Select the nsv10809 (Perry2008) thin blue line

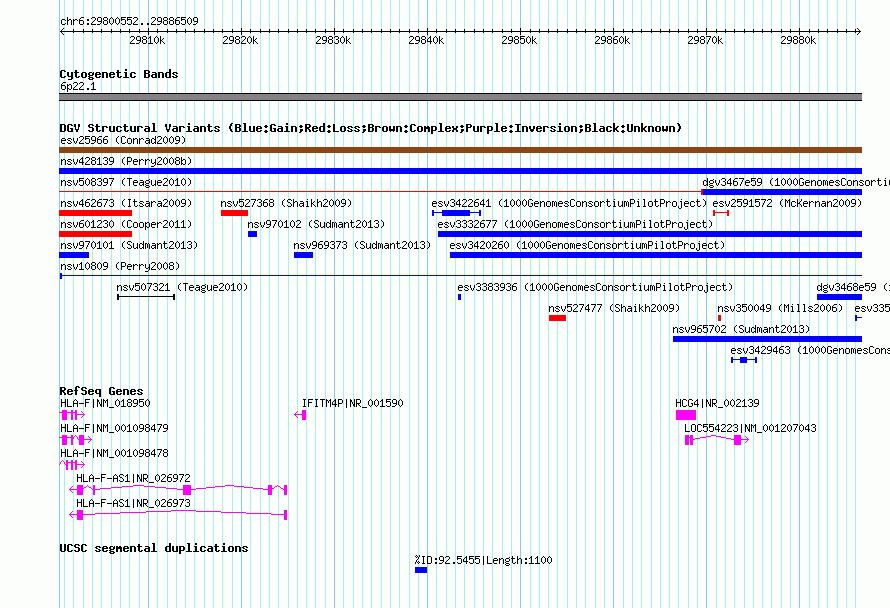point(460,276)
